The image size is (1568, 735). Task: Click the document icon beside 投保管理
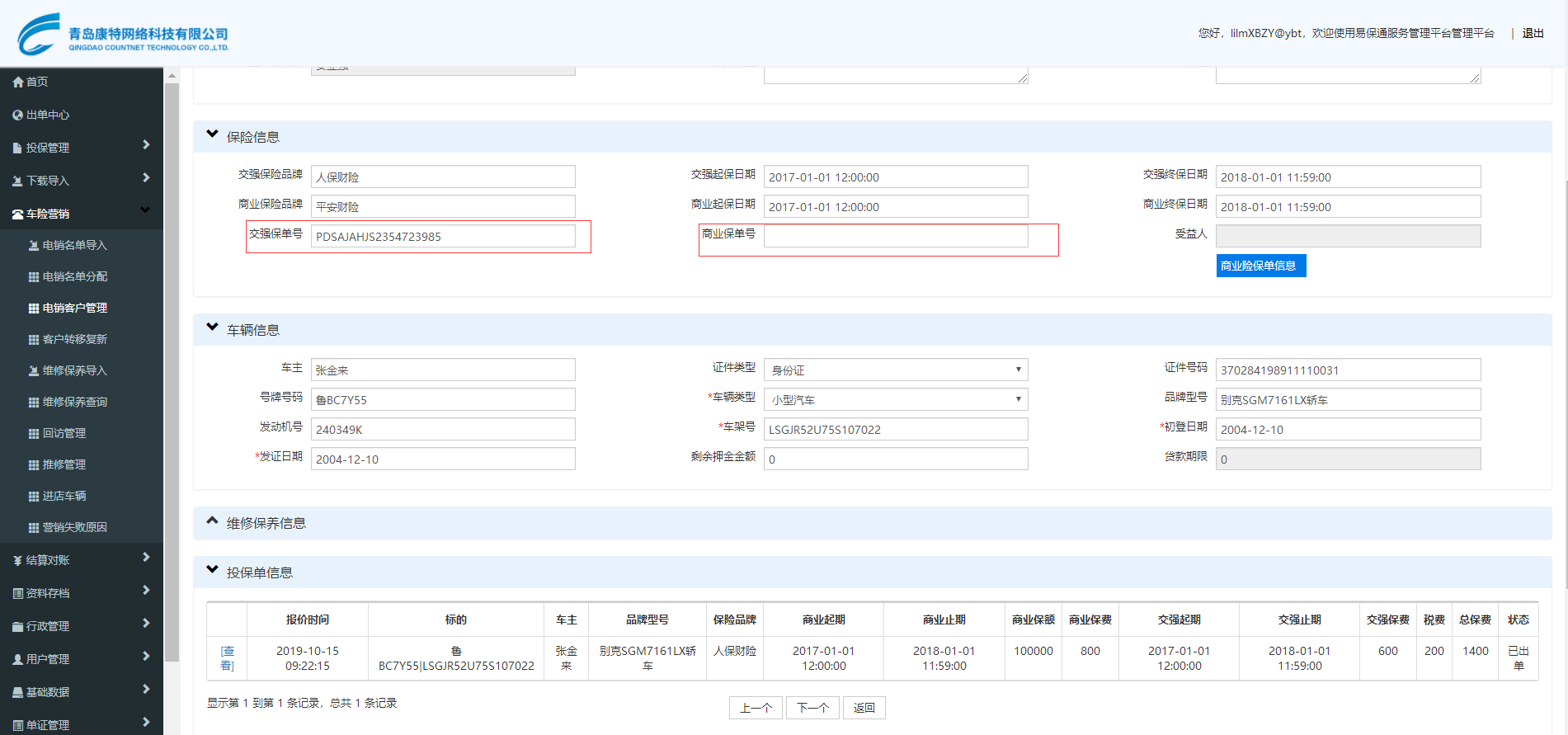[x=18, y=148]
